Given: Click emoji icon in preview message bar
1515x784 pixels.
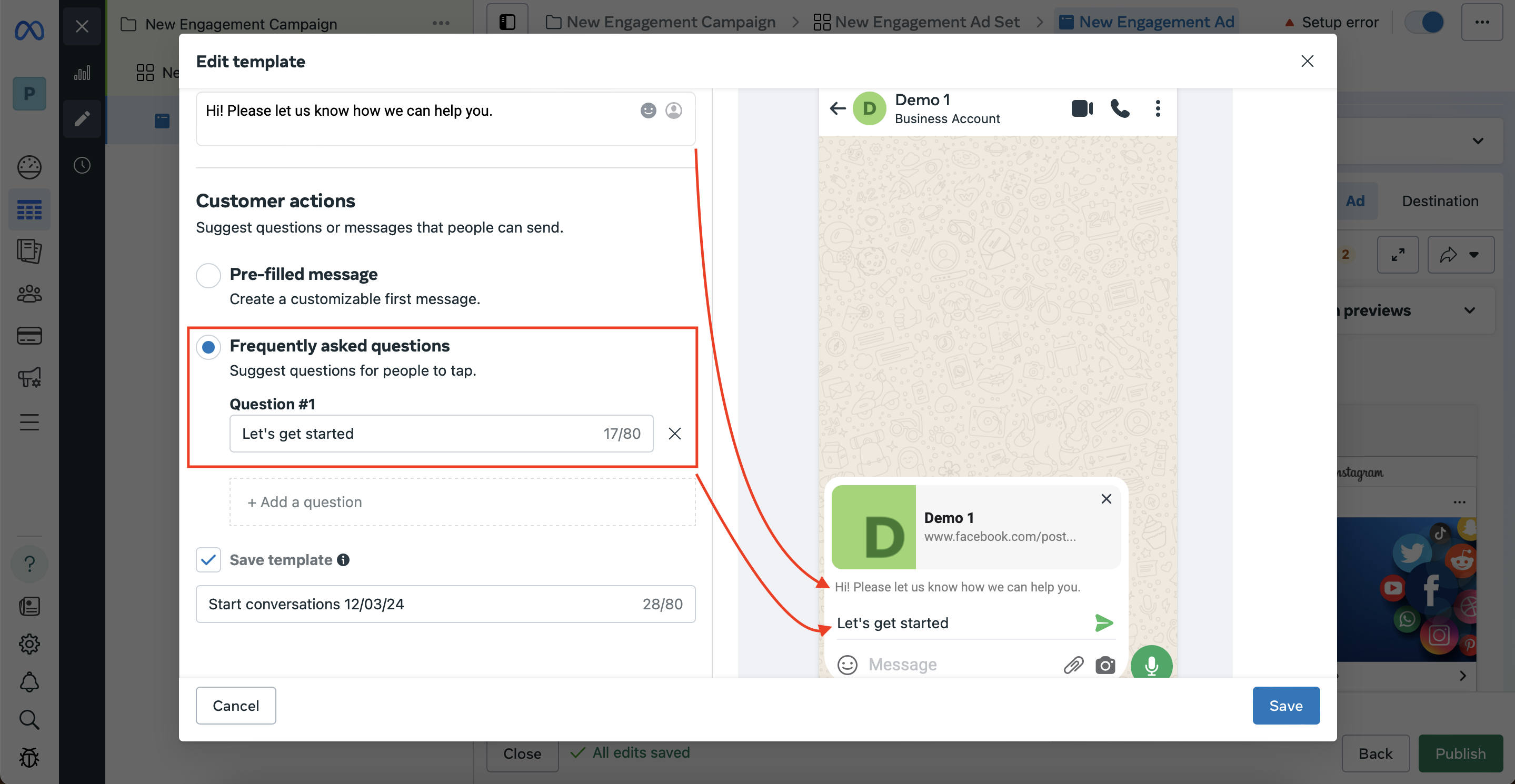Looking at the screenshot, I should point(847,665).
